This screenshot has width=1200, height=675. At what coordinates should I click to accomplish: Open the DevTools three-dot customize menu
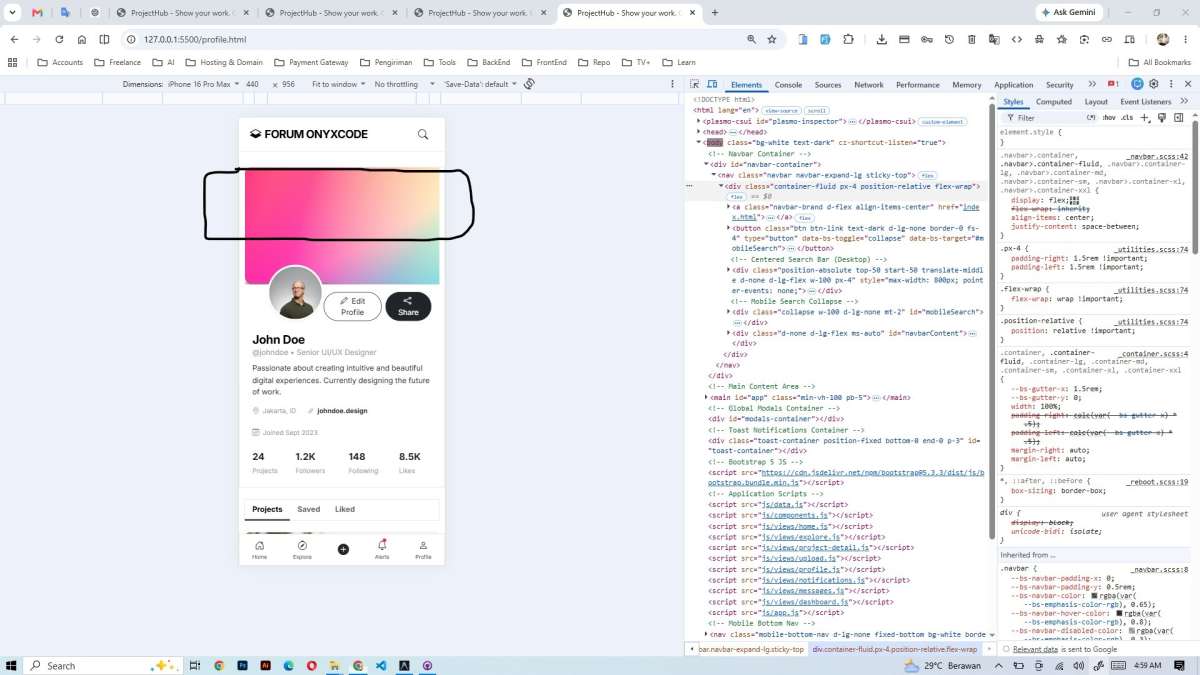click(1169, 84)
